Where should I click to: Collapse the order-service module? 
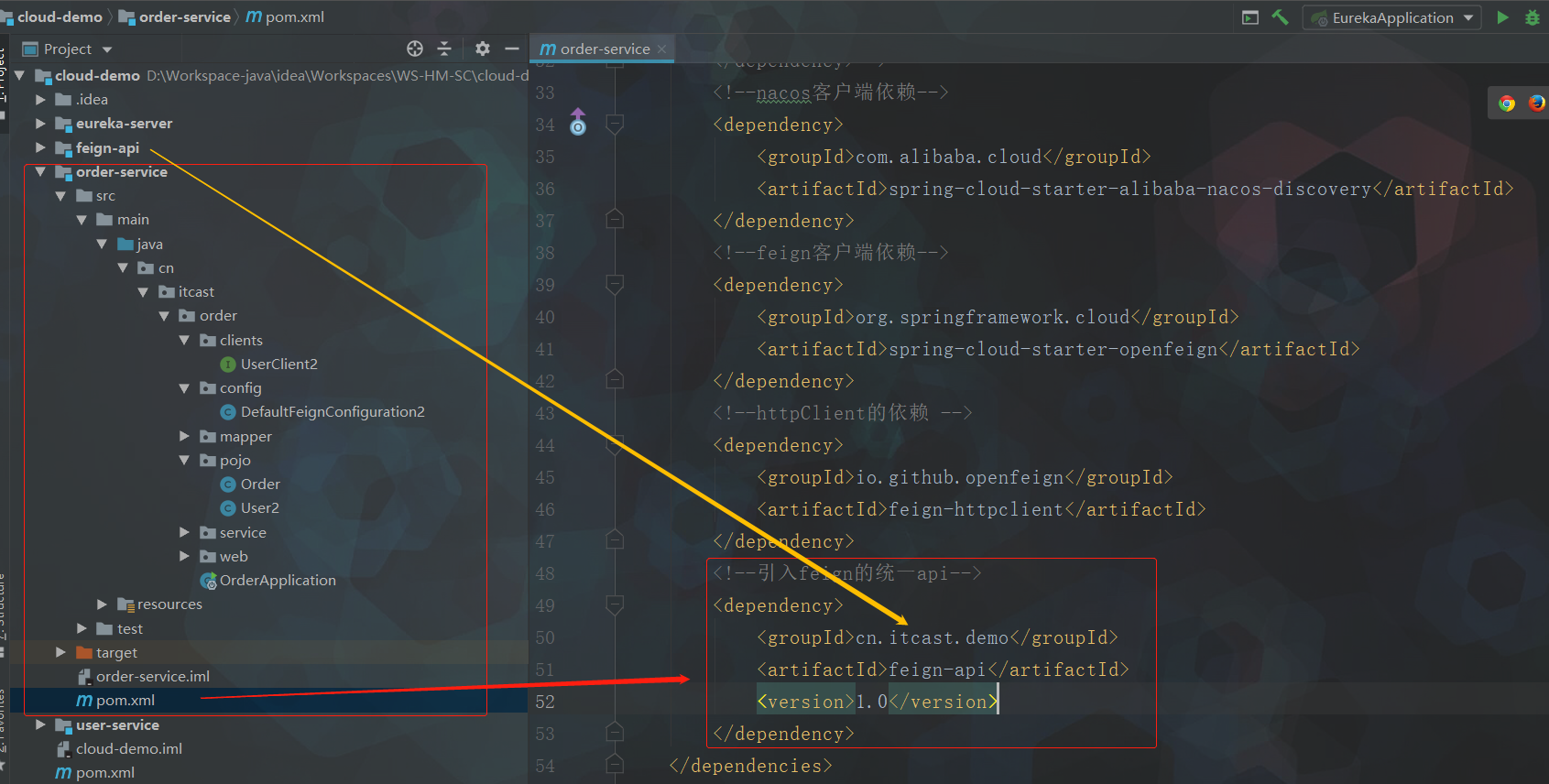[x=40, y=171]
